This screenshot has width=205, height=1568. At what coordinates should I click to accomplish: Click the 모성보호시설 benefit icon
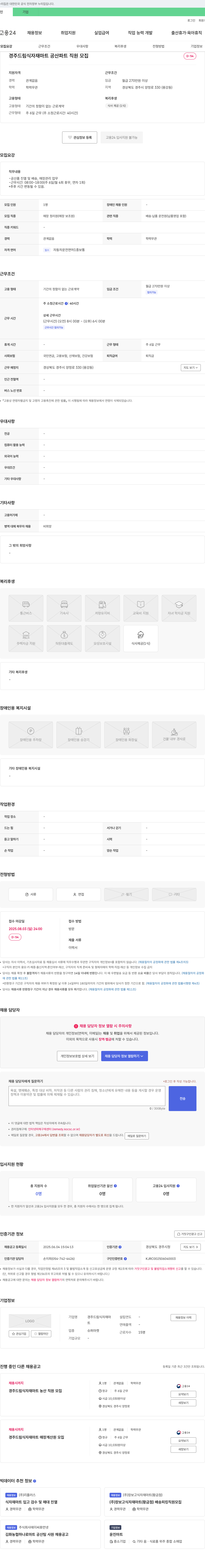pyautogui.click(x=102, y=639)
